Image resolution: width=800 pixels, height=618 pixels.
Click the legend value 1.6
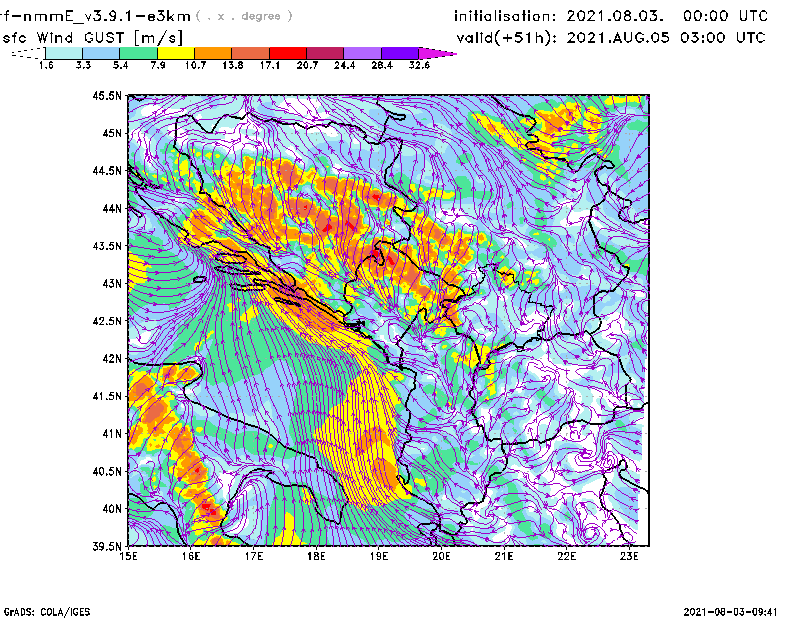(46, 65)
